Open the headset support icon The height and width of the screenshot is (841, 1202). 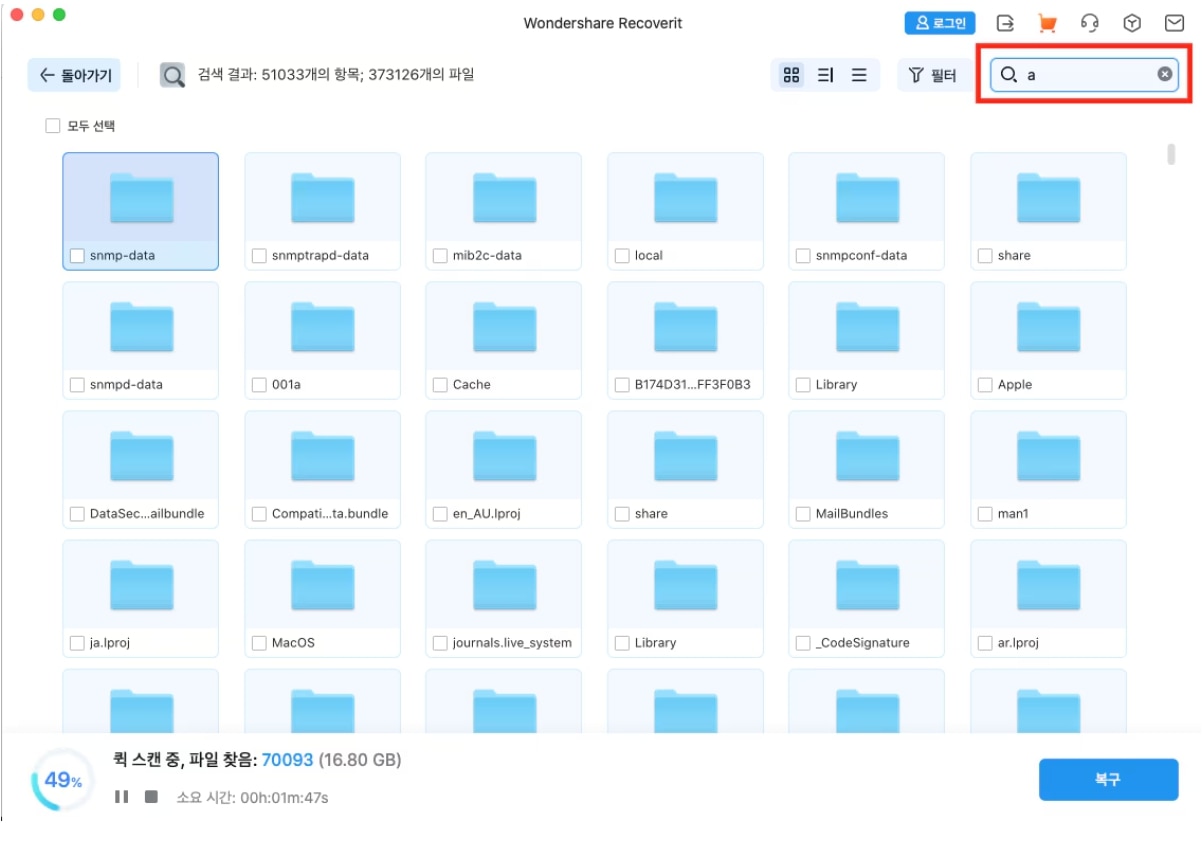(1090, 23)
